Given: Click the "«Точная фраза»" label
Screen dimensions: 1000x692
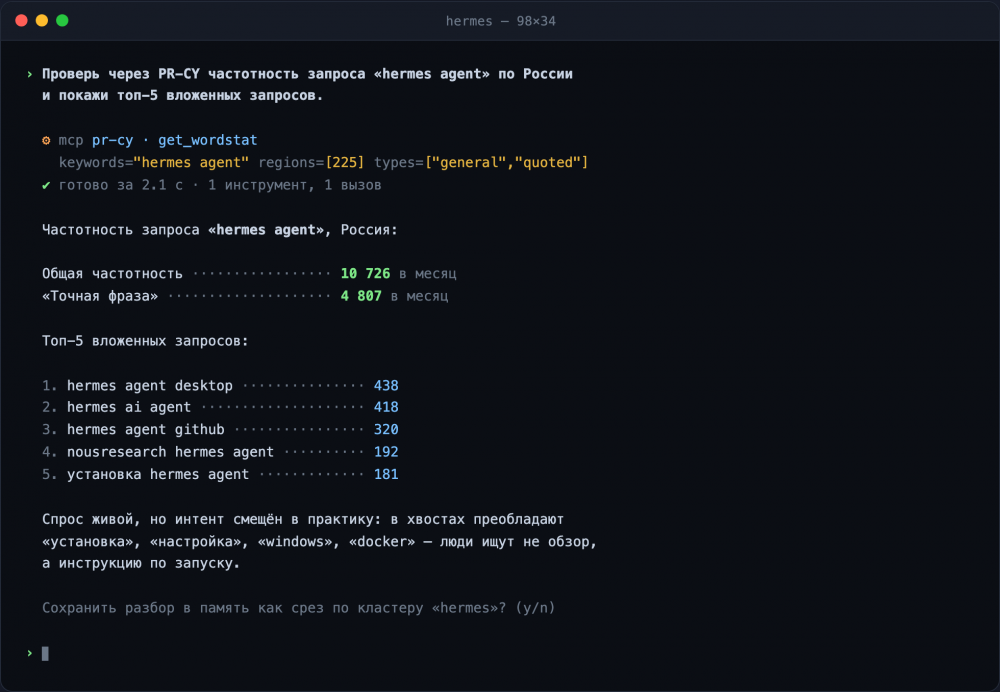Looking at the screenshot, I should pos(100,296).
